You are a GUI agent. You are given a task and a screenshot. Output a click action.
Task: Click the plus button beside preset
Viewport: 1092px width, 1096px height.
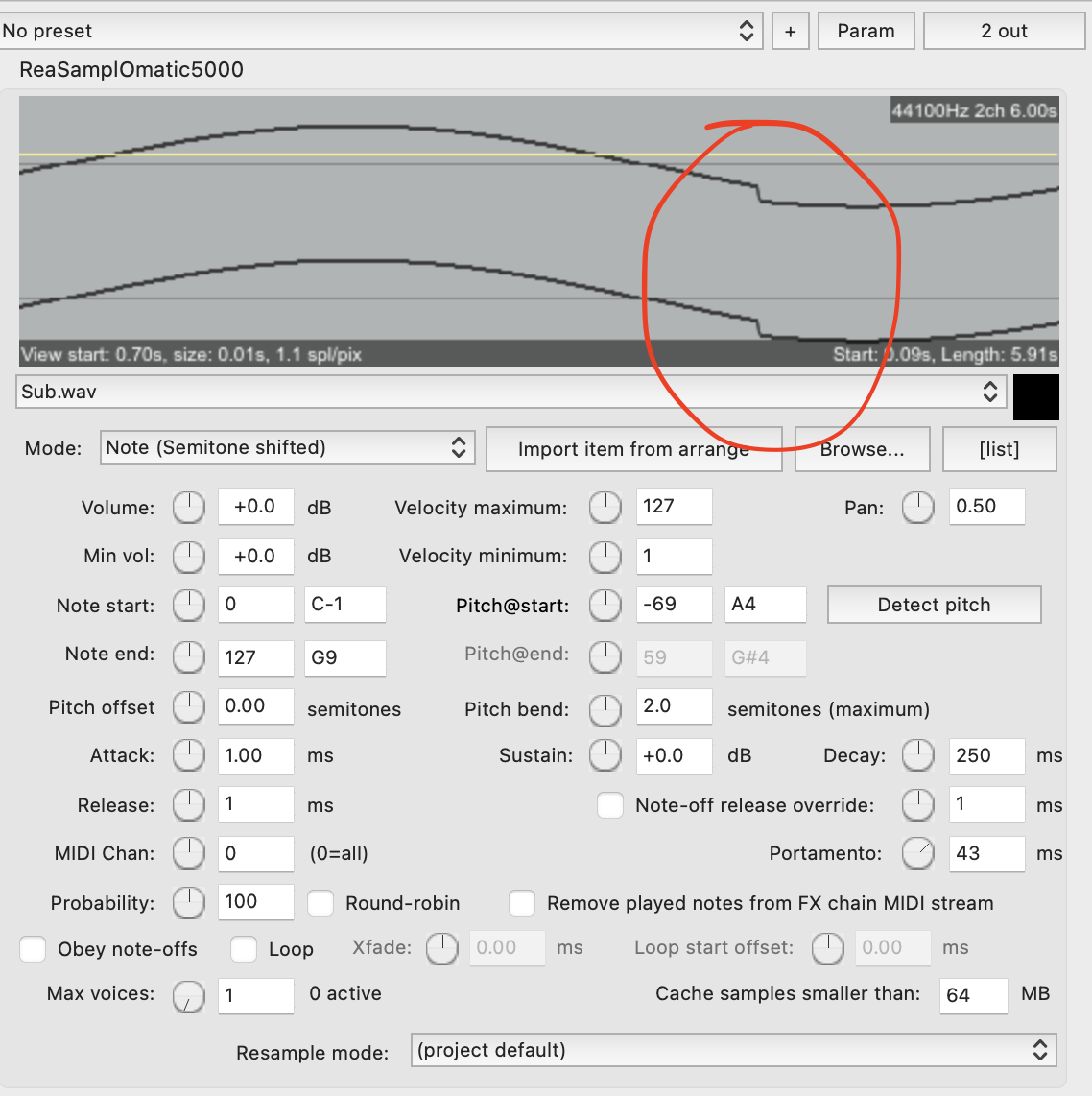790,31
